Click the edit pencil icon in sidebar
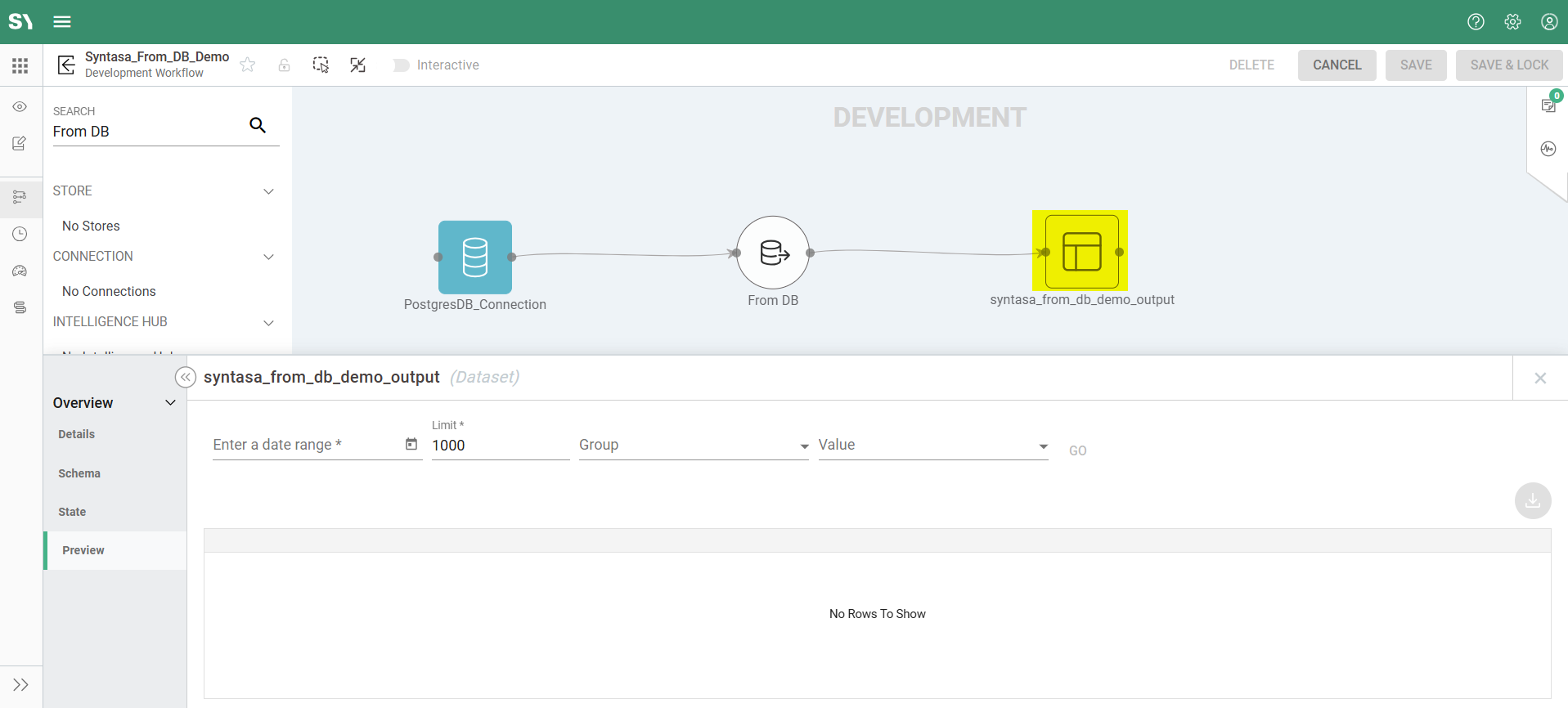This screenshot has width=1568, height=708. (x=20, y=143)
